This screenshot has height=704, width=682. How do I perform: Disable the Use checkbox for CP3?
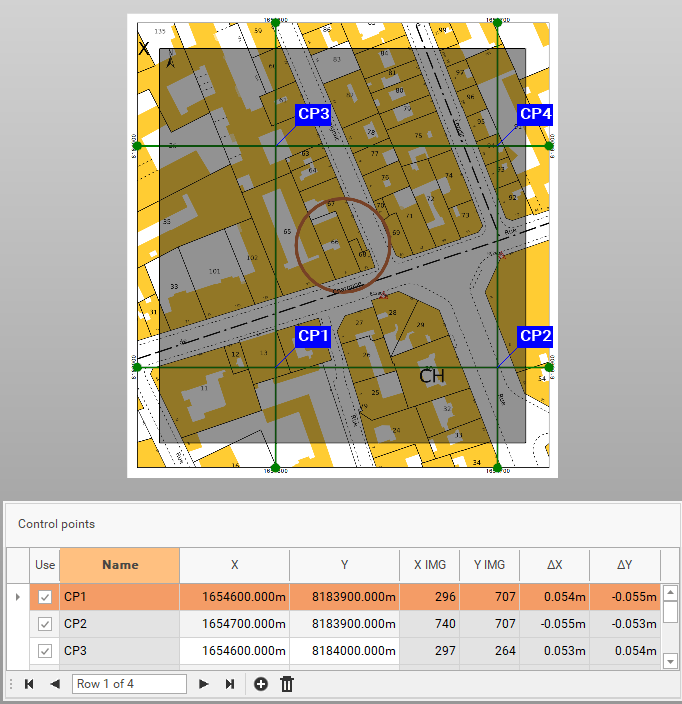click(x=45, y=651)
